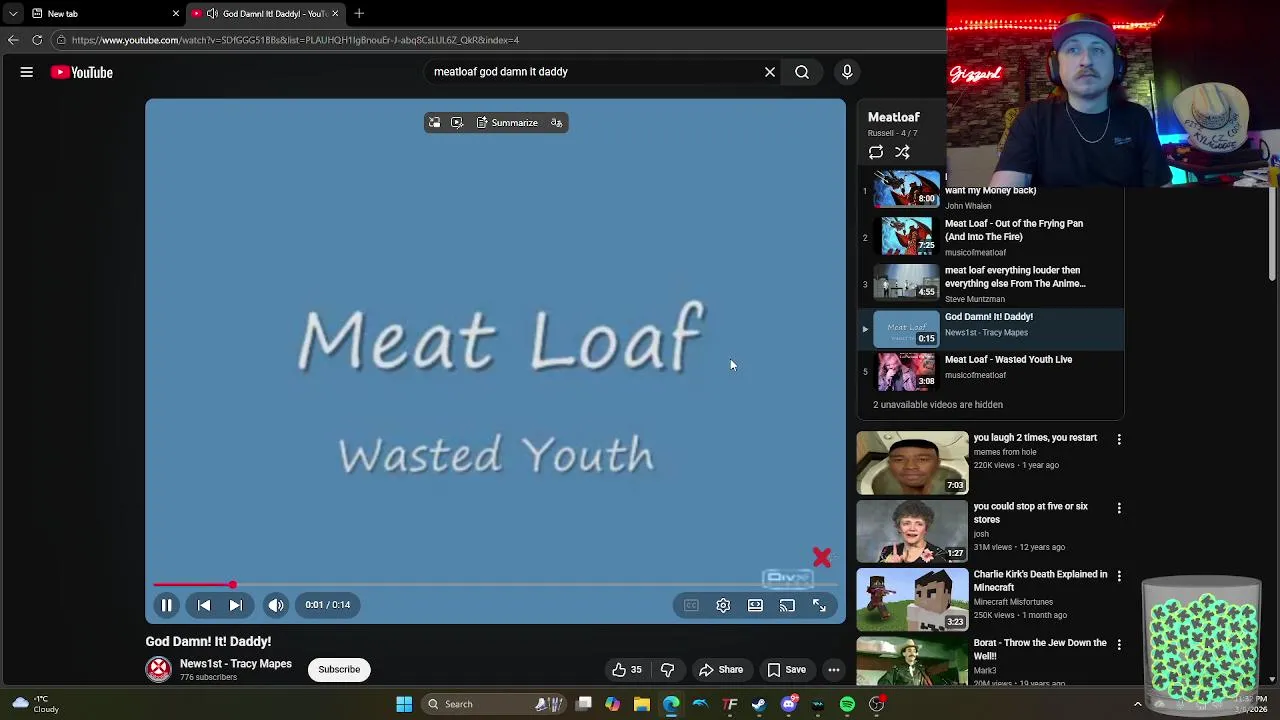Open options for Charlie Kirk's Death Explained video
The image size is (1280, 720).
point(1119,576)
